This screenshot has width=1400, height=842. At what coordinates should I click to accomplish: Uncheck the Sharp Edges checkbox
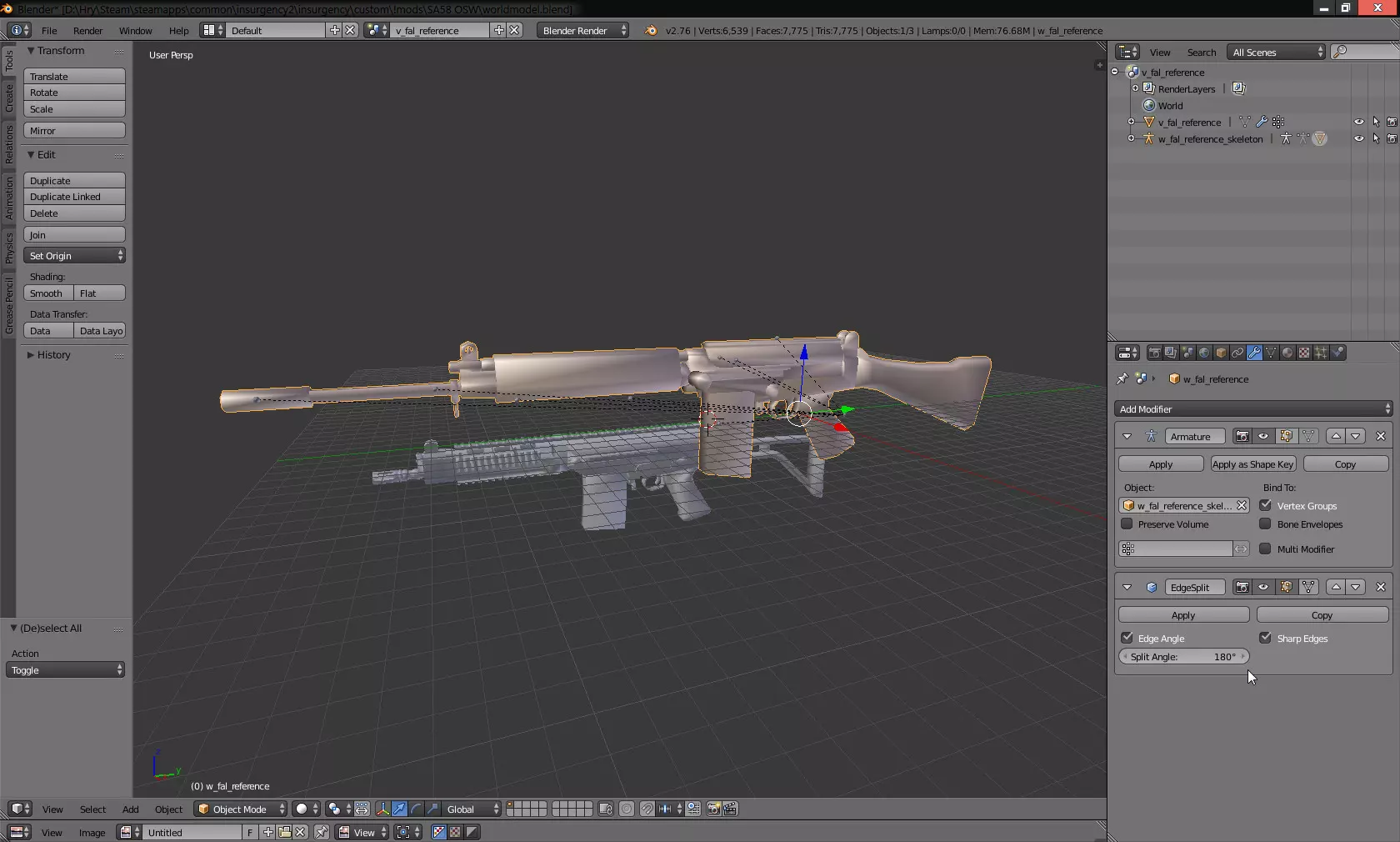(x=1266, y=638)
